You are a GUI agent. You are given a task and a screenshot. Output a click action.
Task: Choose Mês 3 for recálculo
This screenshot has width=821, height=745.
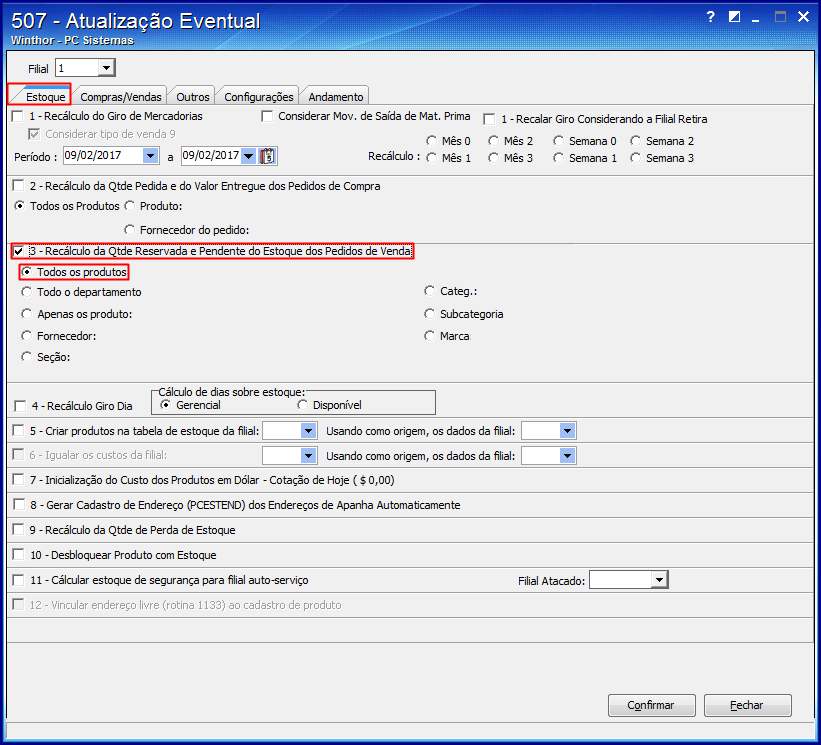(x=493, y=158)
